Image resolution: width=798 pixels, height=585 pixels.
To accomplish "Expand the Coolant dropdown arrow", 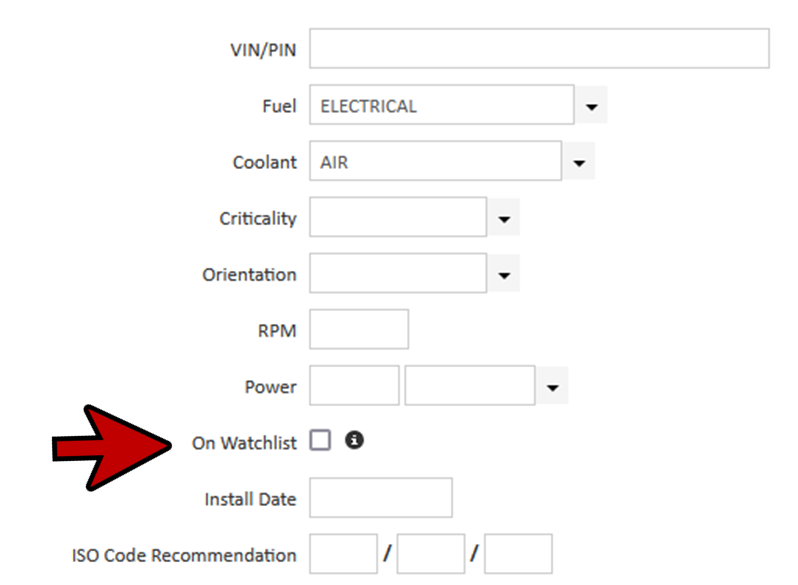I will [x=579, y=162].
